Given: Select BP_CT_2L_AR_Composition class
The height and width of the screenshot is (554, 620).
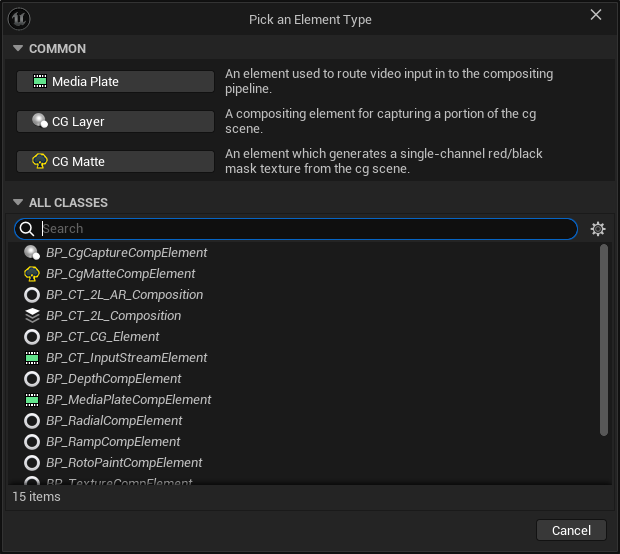Looking at the screenshot, I should click(124, 295).
